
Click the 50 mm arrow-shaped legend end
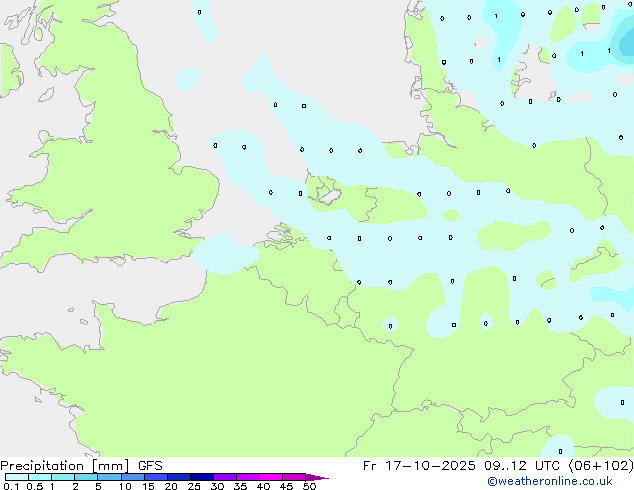[317, 477]
